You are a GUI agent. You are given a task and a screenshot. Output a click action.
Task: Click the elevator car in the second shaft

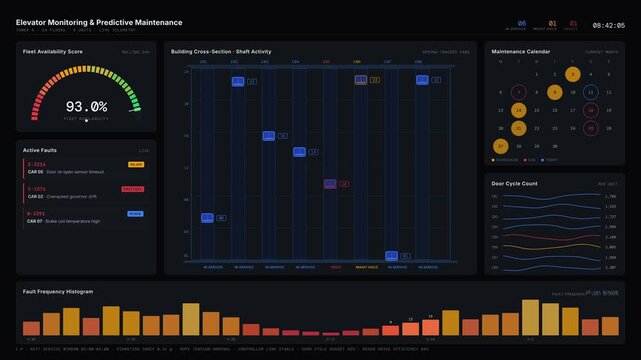(238, 81)
